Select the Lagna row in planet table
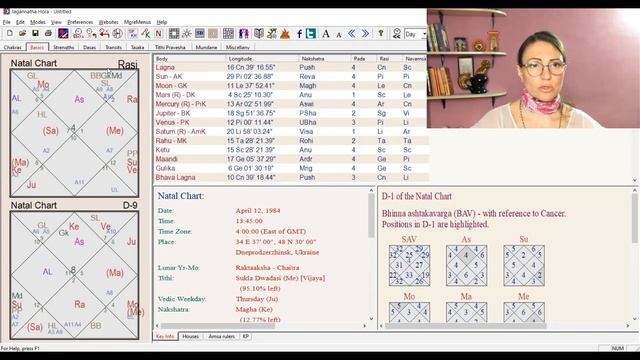This screenshot has width=640, height=360. tap(291, 67)
